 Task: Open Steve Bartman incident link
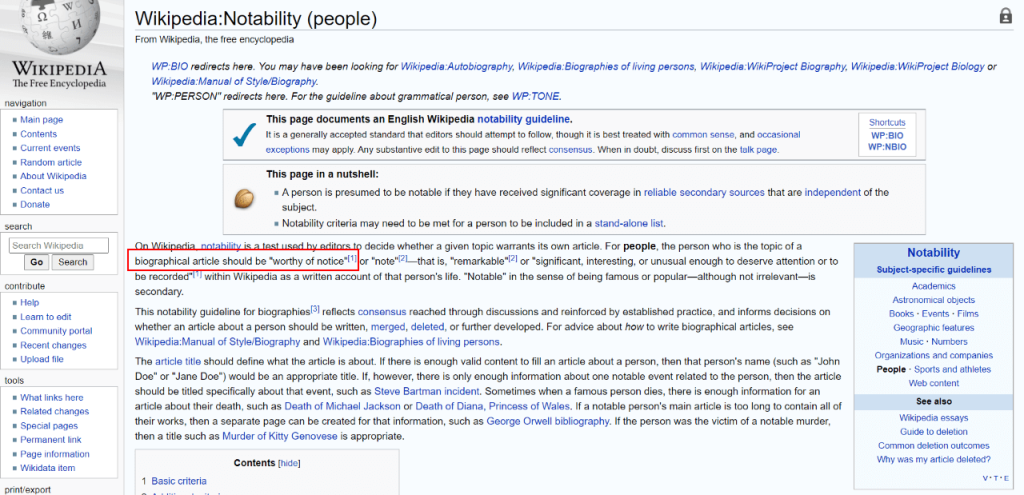click(427, 392)
